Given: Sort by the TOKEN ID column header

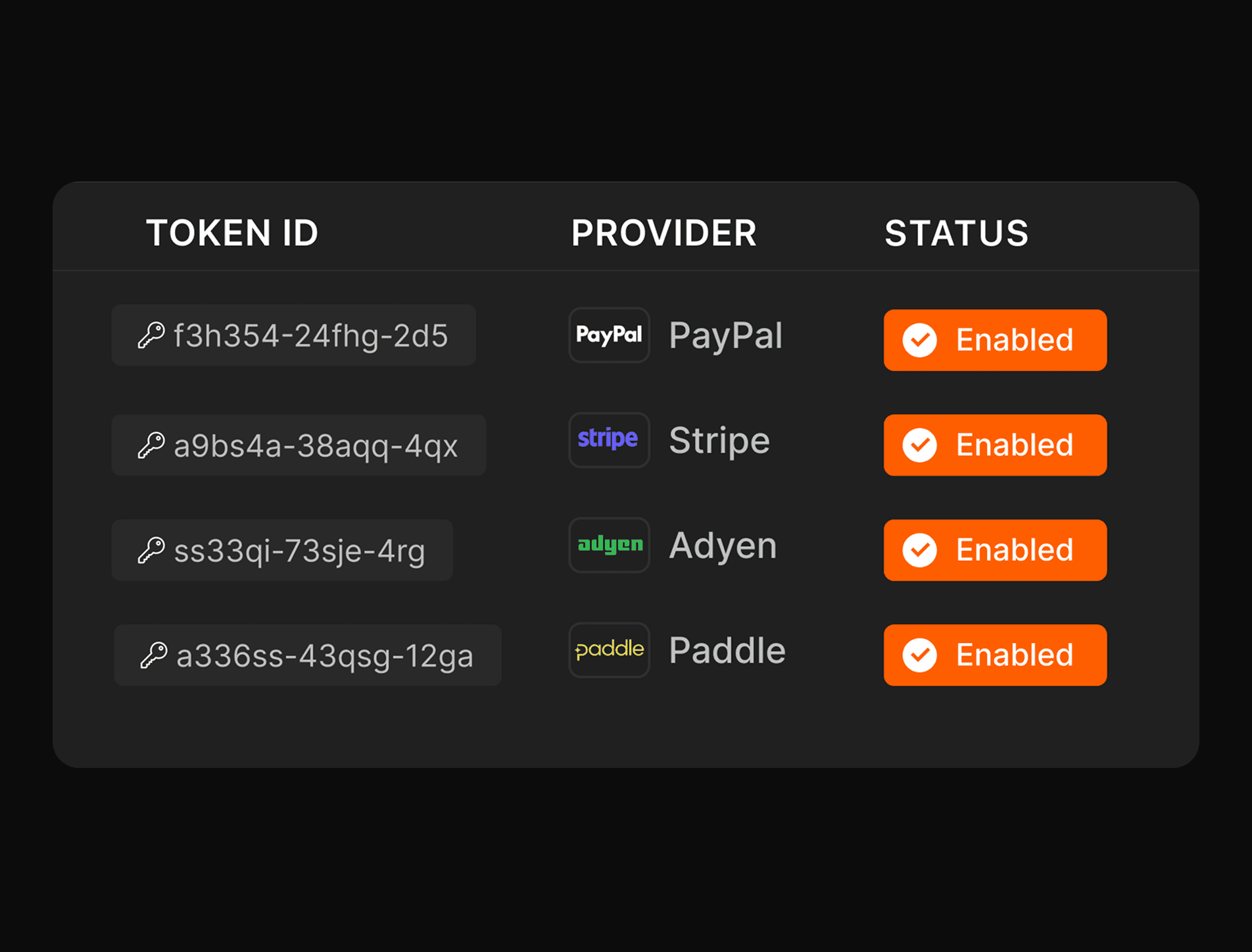Looking at the screenshot, I should pyautogui.click(x=232, y=233).
